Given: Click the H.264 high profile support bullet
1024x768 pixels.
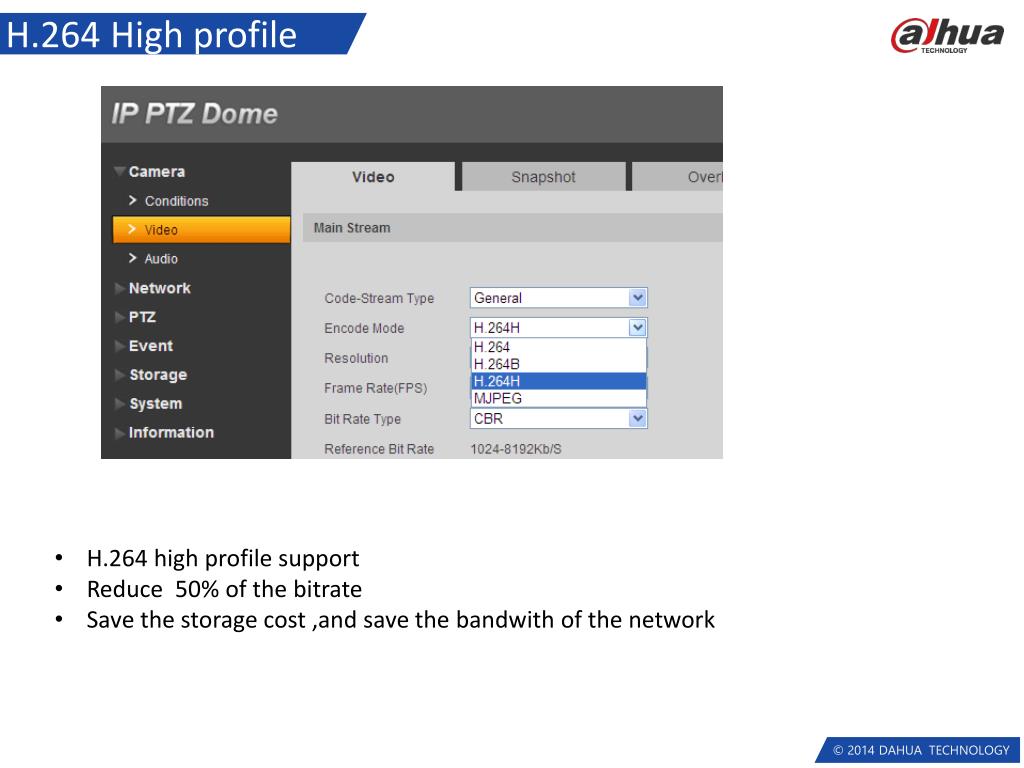Looking at the screenshot, I should coord(223,558).
